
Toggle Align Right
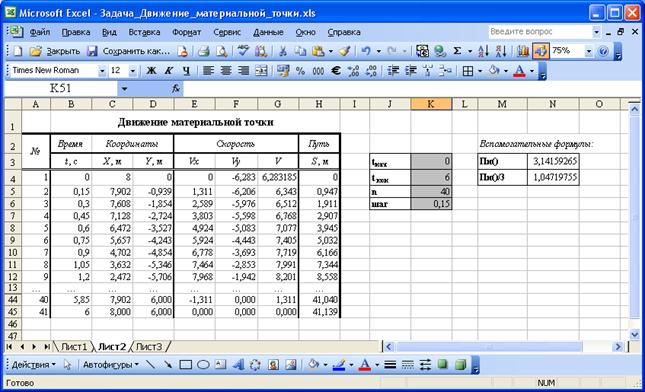click(x=244, y=71)
